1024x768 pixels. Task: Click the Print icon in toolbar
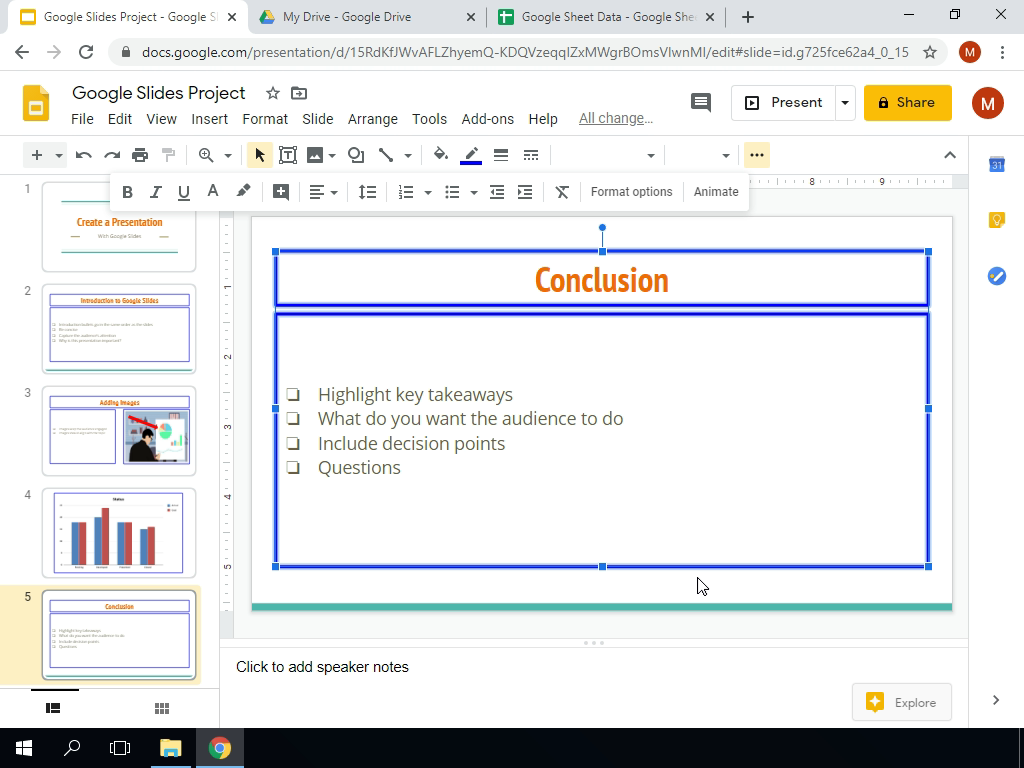(x=140, y=155)
